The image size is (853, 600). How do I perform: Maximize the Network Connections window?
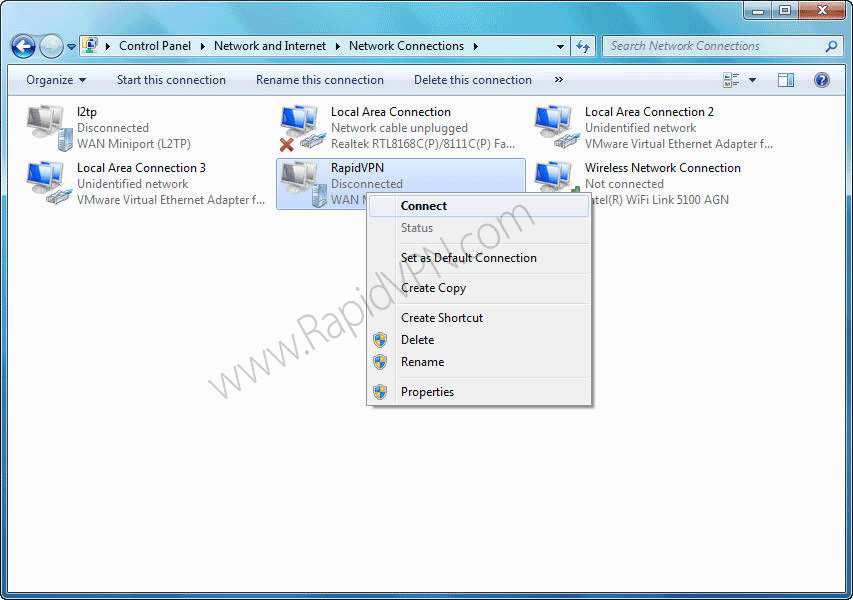point(784,10)
